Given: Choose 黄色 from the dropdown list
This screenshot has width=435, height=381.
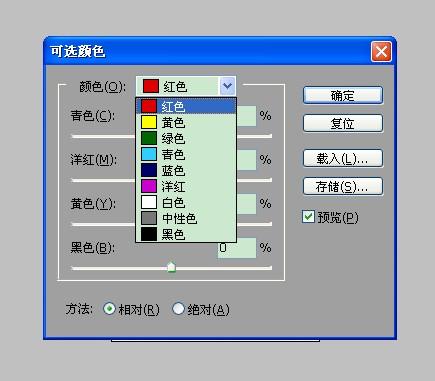Looking at the screenshot, I should pyautogui.click(x=186, y=122).
